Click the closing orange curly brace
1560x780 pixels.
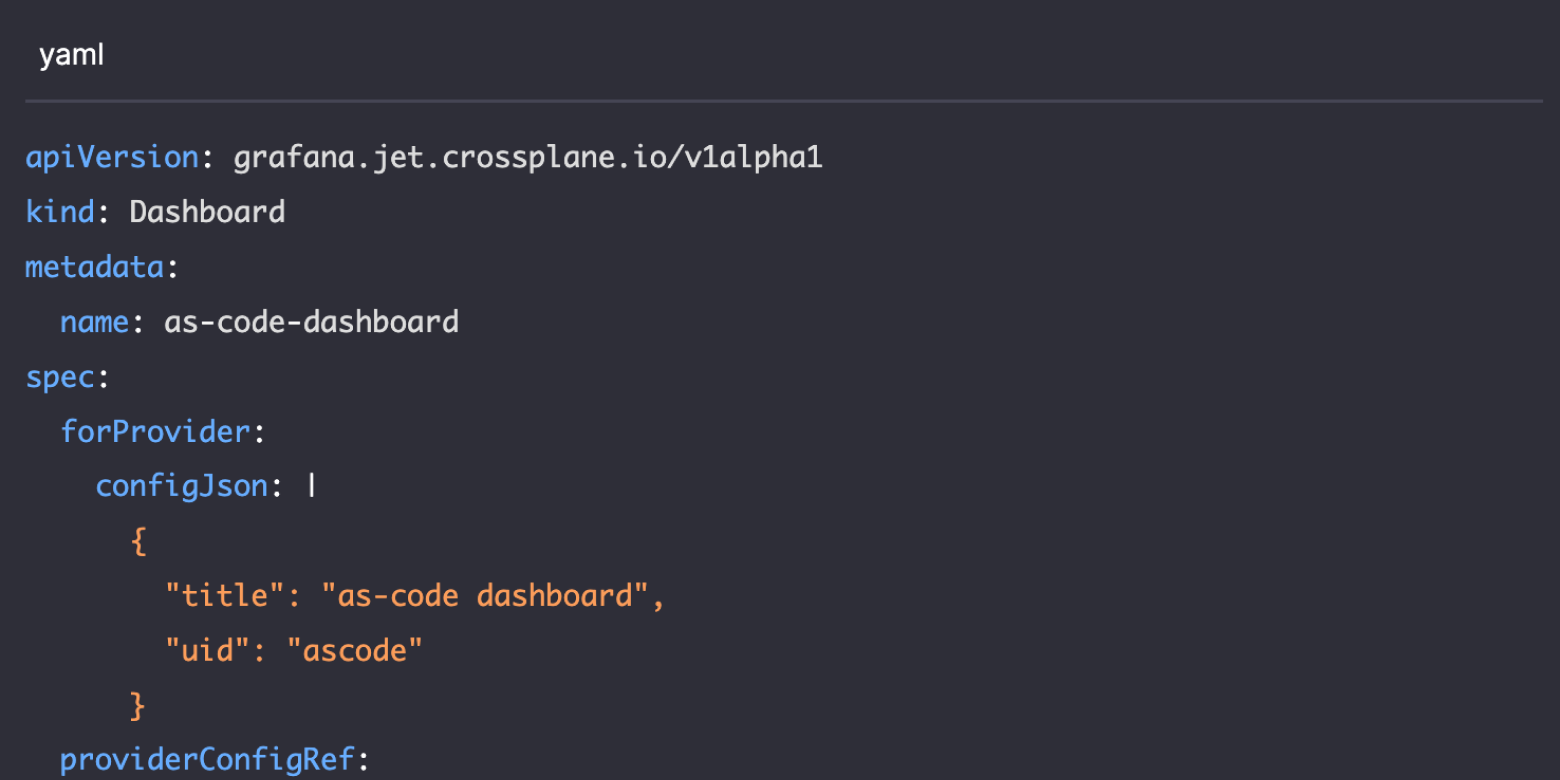[x=138, y=707]
